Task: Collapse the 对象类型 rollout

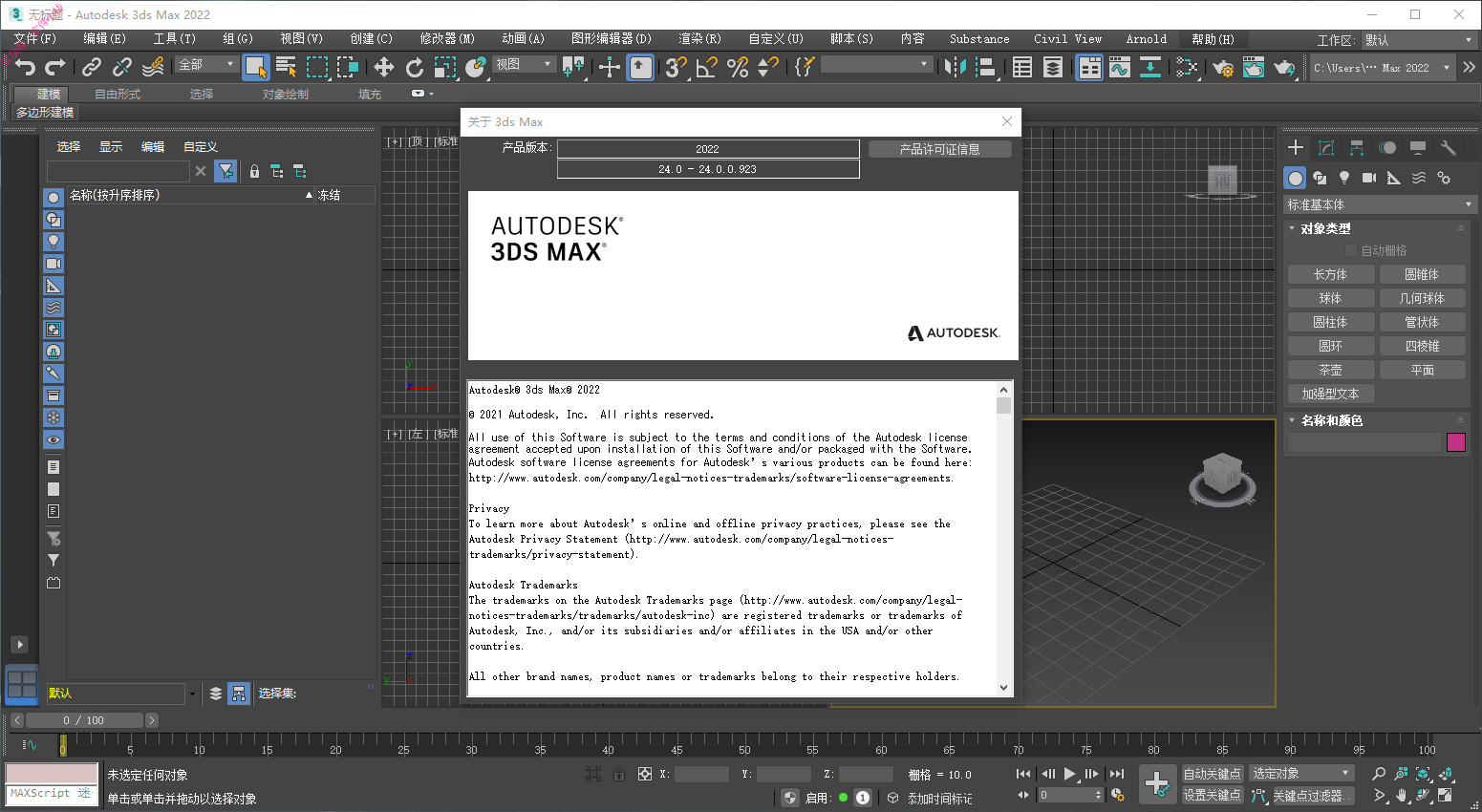Action: 1326,228
